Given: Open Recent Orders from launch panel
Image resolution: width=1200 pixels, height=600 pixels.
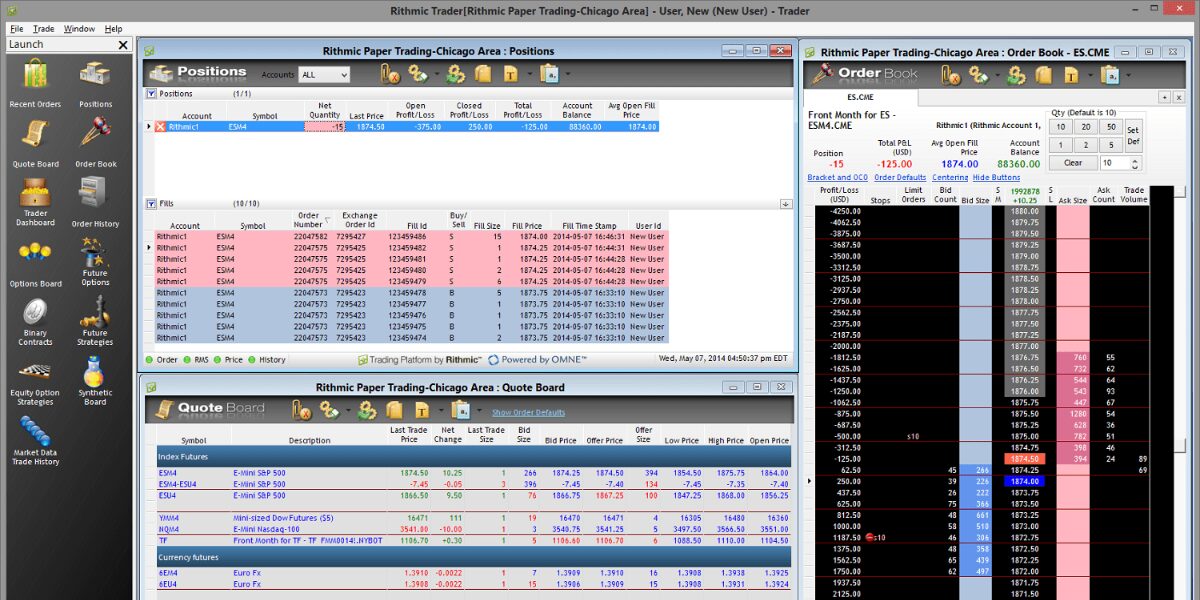Looking at the screenshot, I should (x=35, y=83).
